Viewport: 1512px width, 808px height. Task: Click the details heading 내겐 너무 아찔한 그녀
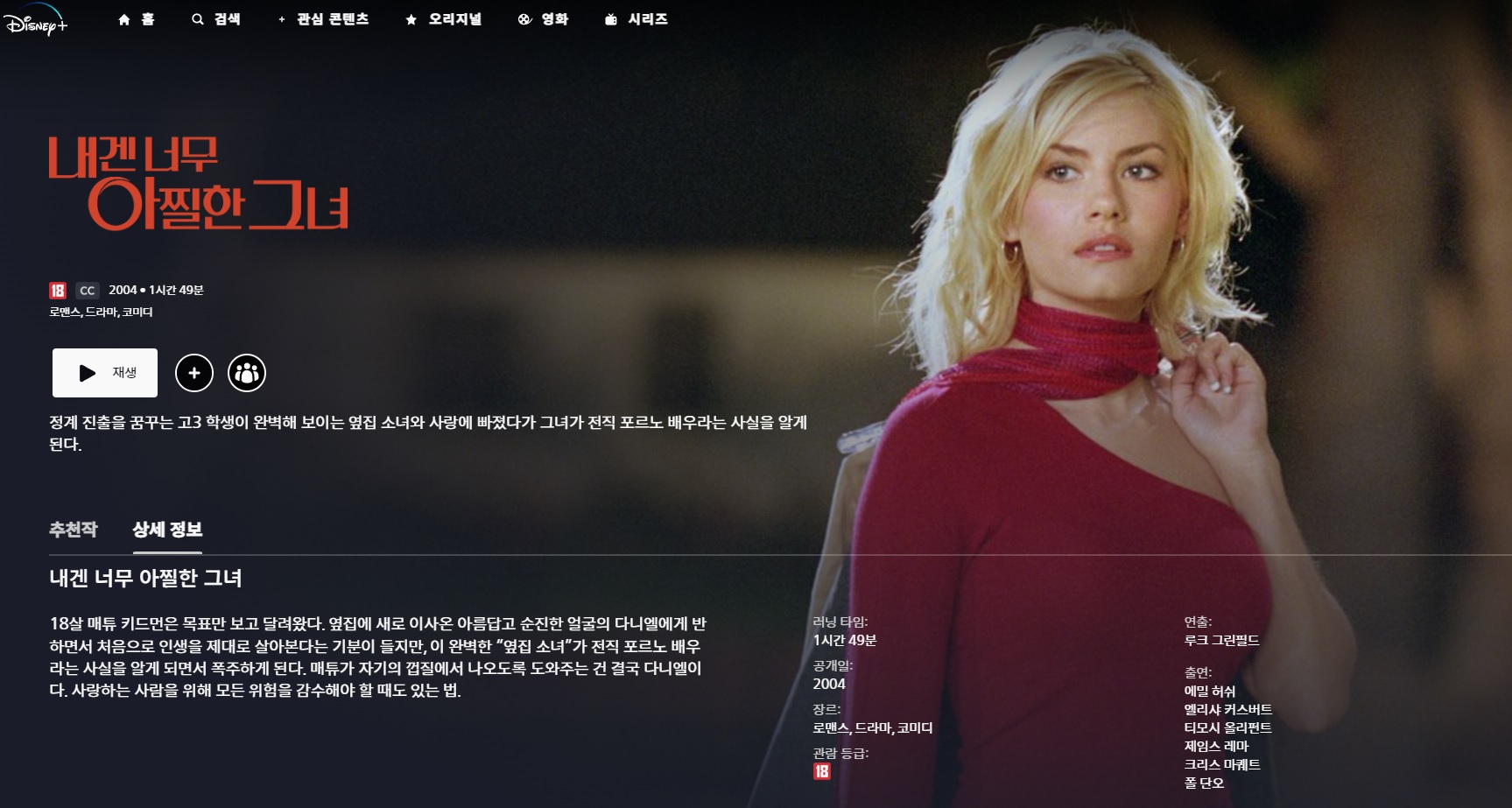(x=145, y=578)
